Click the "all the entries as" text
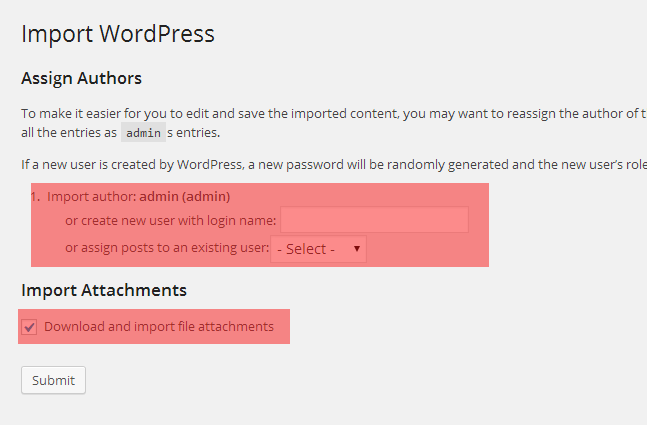Viewport: 647px width, 425px height. pyautogui.click(x=69, y=132)
